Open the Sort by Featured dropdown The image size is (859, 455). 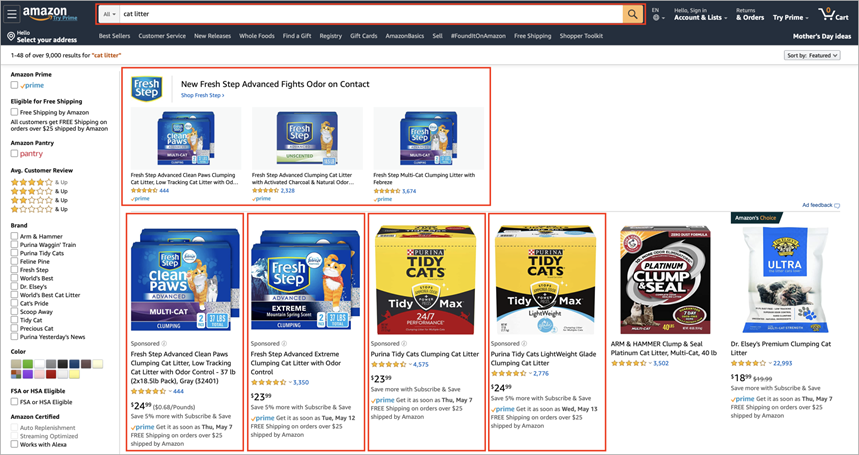pos(812,55)
